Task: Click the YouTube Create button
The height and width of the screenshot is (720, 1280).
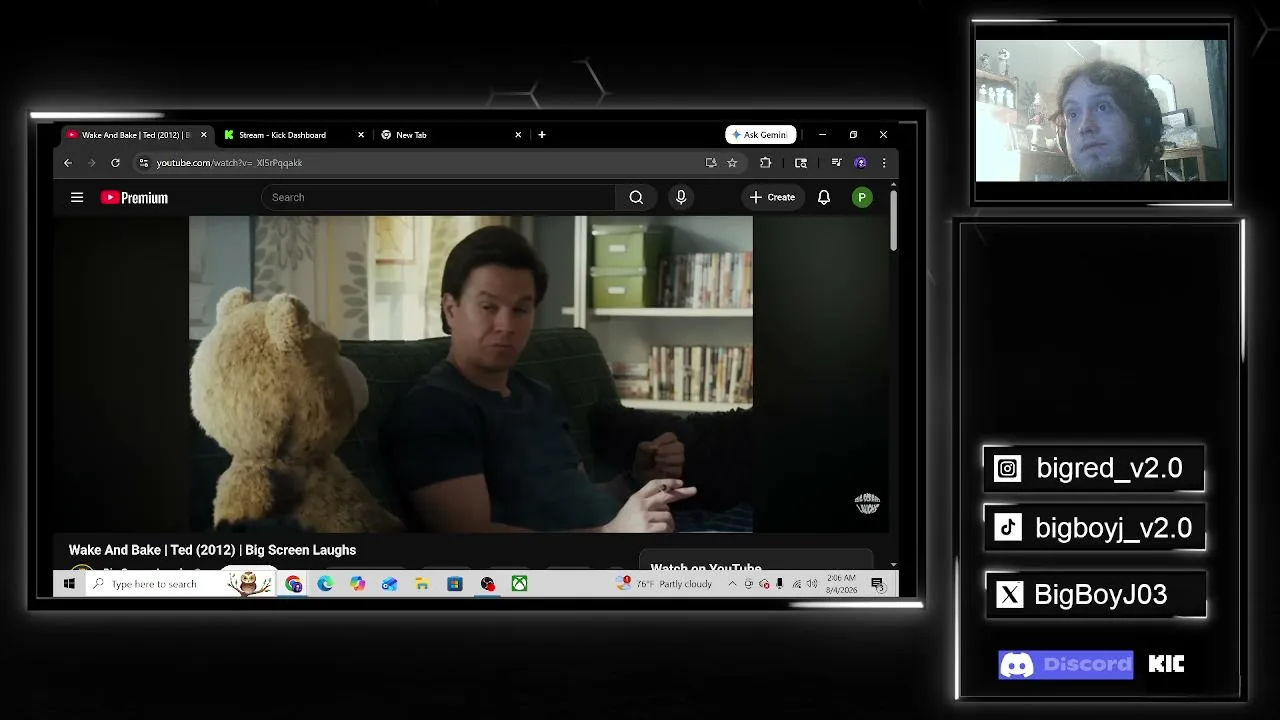Action: (772, 197)
